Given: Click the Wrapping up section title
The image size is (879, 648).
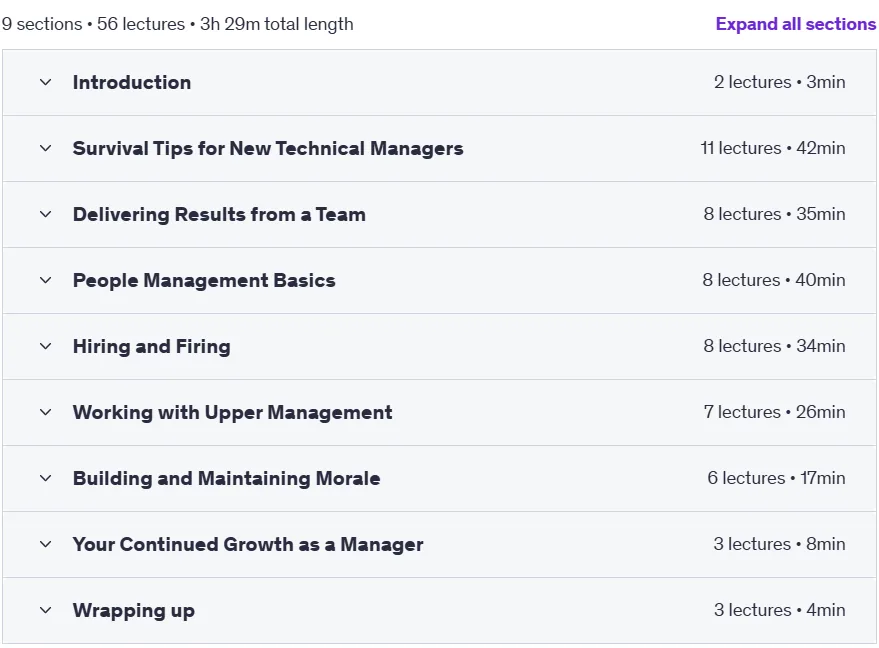Looking at the screenshot, I should (134, 610).
